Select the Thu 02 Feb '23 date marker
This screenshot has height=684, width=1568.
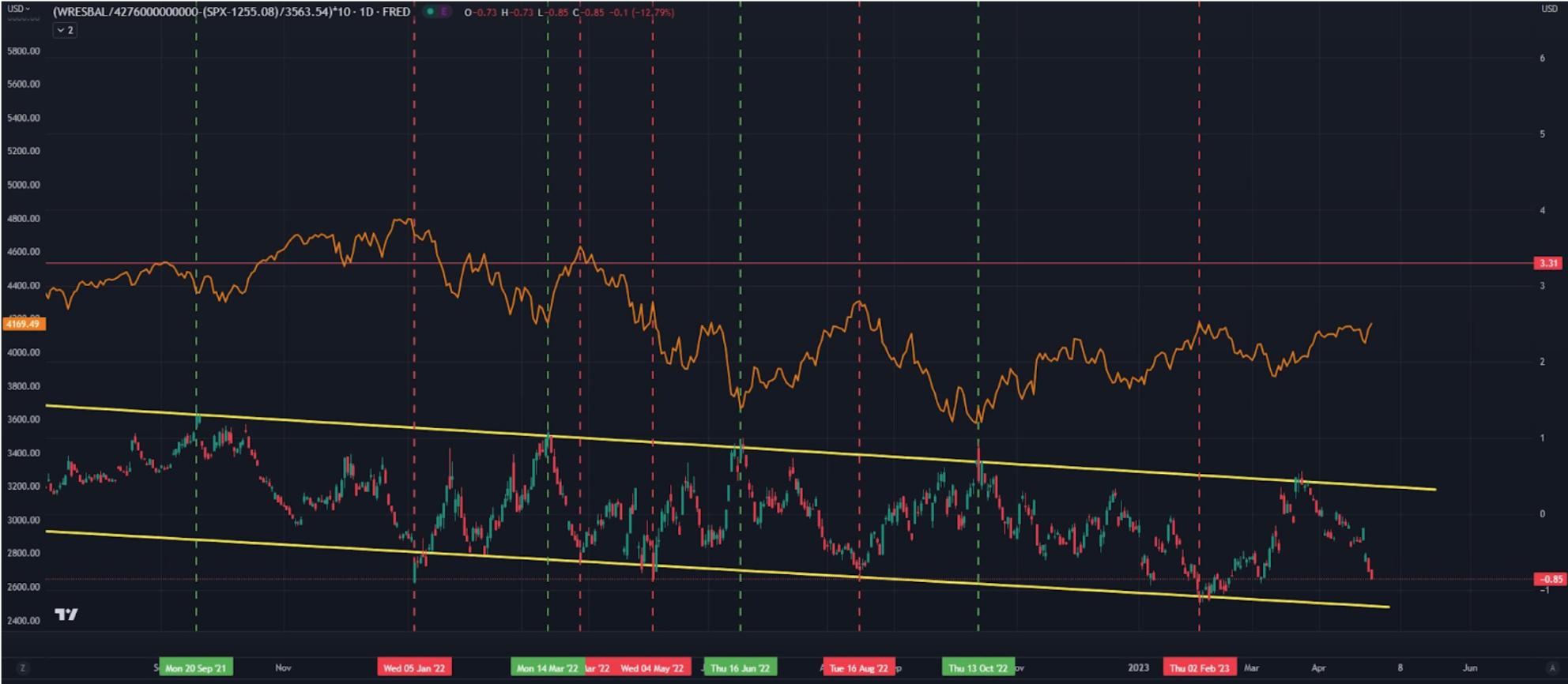coord(1199,668)
